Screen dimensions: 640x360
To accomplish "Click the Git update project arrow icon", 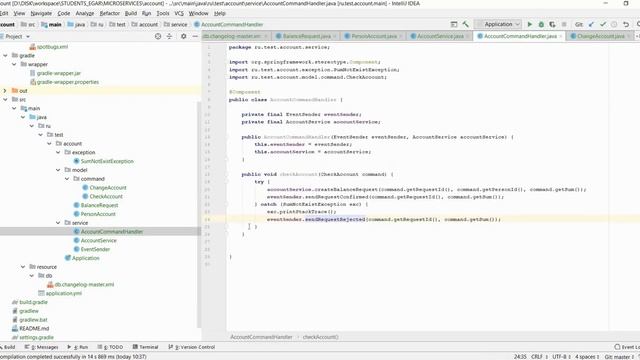I will coord(591,24).
